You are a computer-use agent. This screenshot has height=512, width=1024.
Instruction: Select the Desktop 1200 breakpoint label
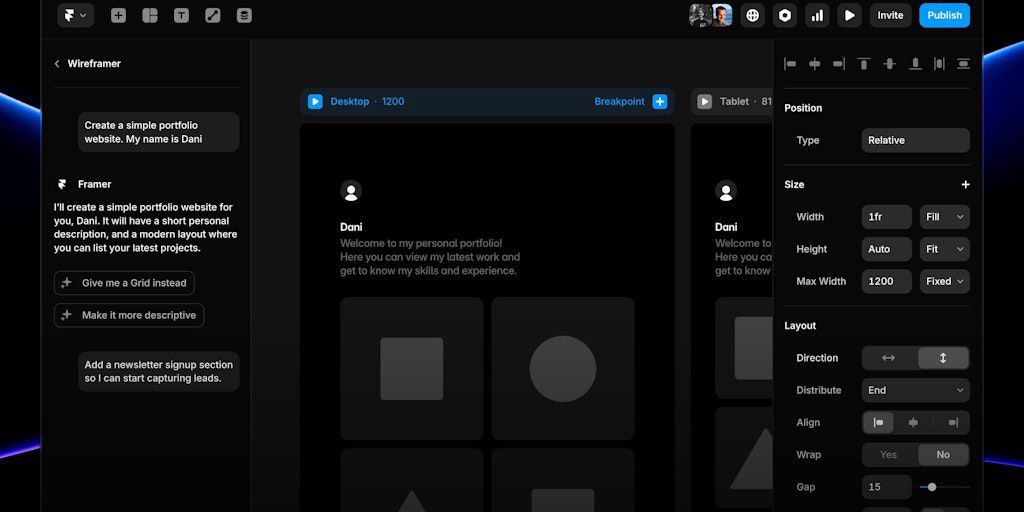367,102
